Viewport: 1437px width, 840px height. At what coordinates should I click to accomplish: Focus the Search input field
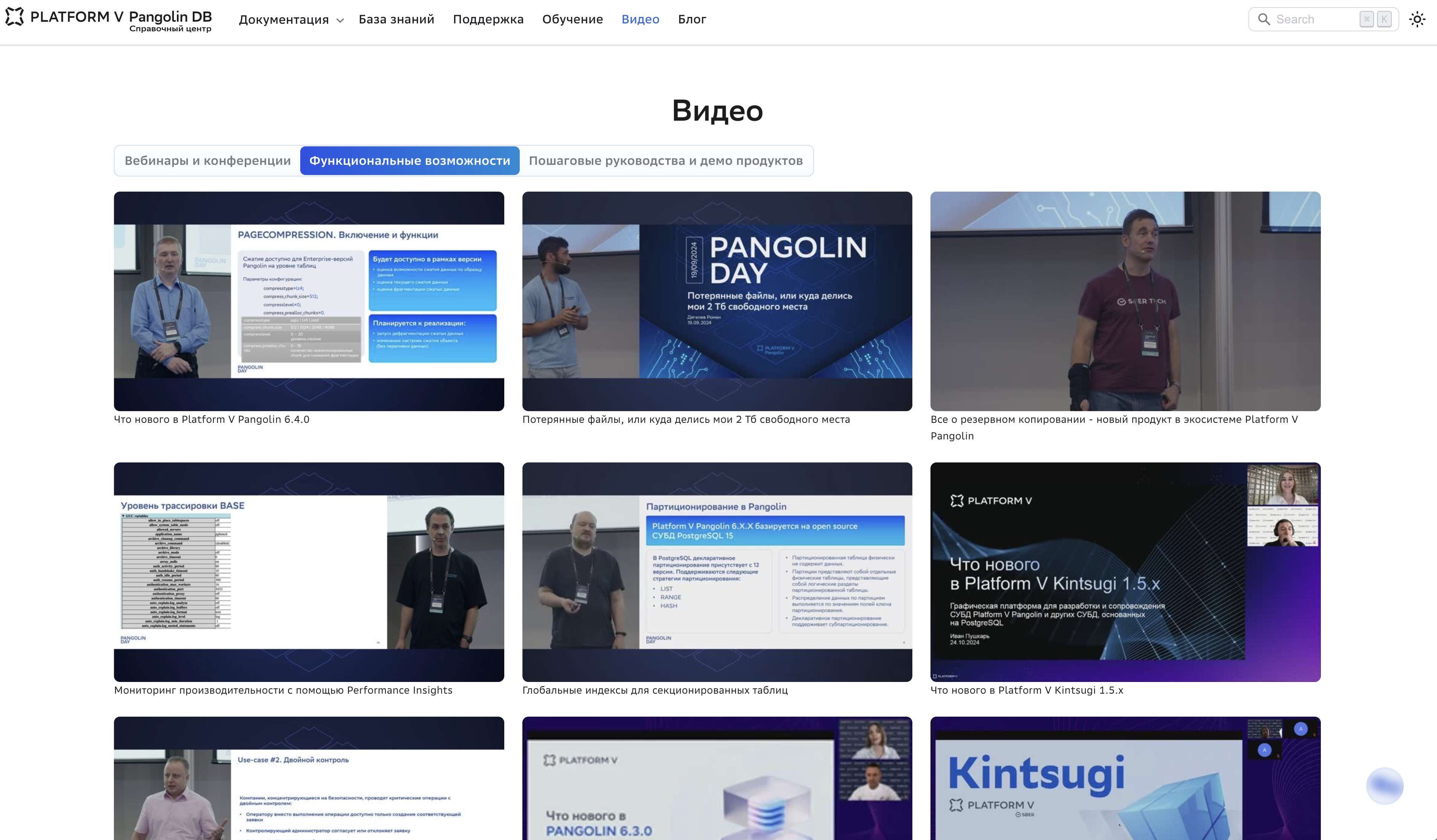tap(1323, 19)
